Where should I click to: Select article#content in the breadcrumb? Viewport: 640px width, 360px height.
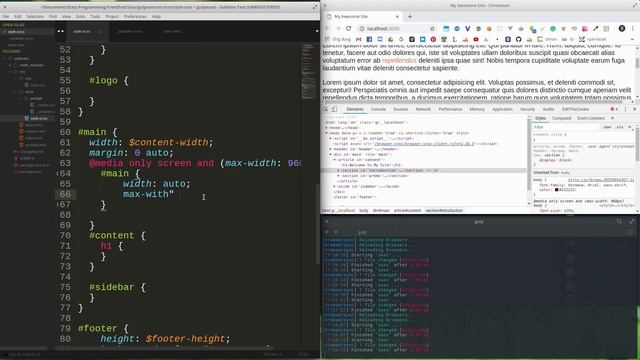407,211
